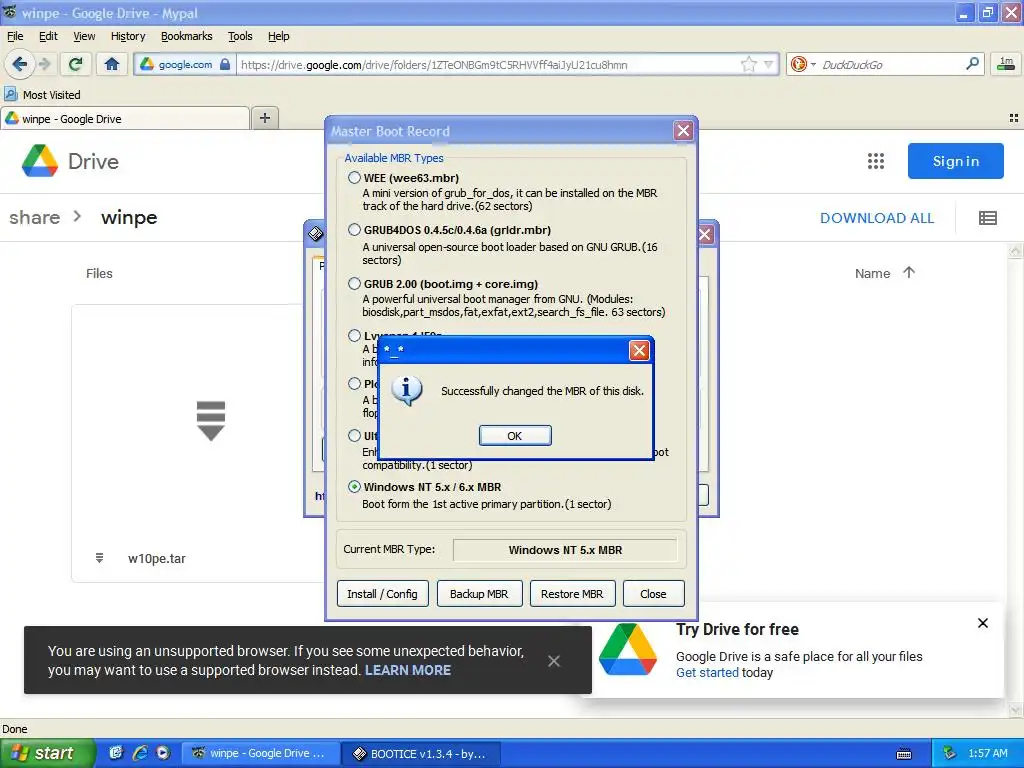Image resolution: width=1024 pixels, height=768 pixels.
Task: Click the google.com site identity button
Action: pos(185,64)
